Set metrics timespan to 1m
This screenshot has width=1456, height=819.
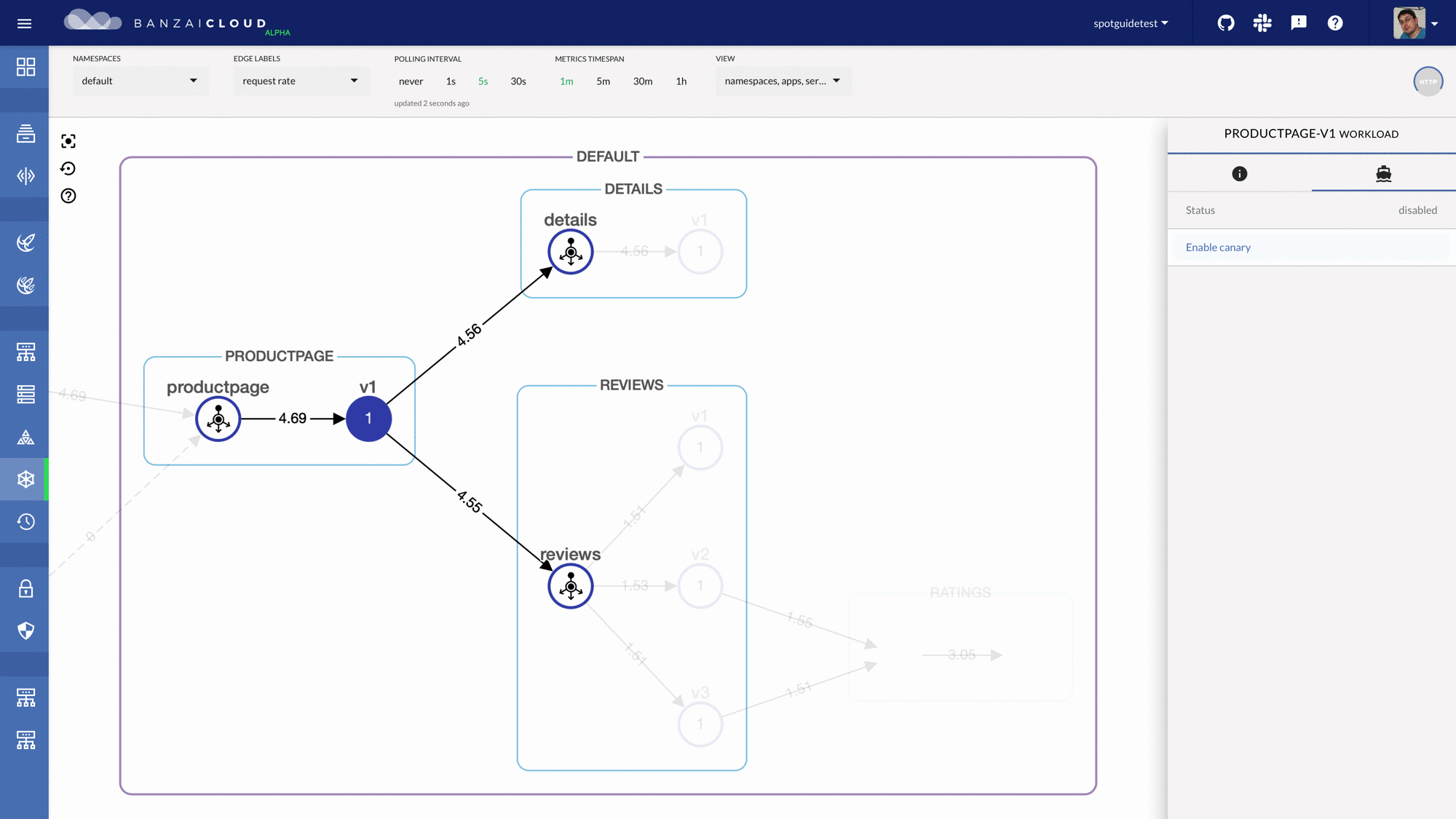566,81
